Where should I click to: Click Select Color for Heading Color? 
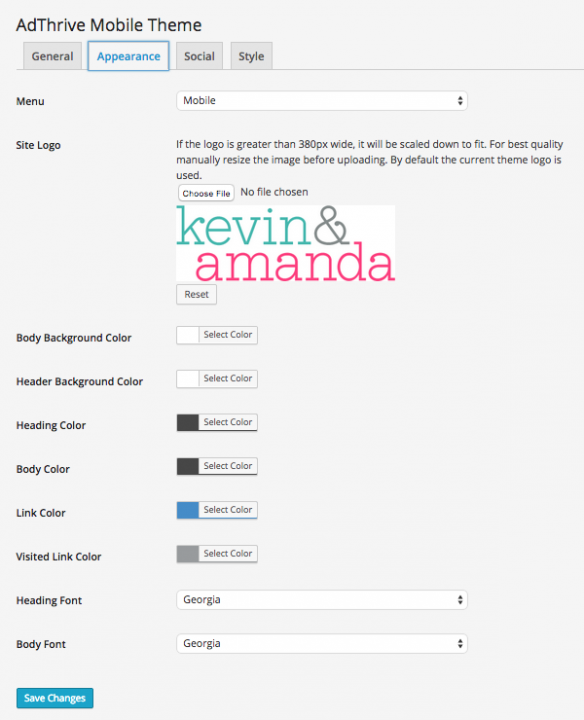point(228,422)
